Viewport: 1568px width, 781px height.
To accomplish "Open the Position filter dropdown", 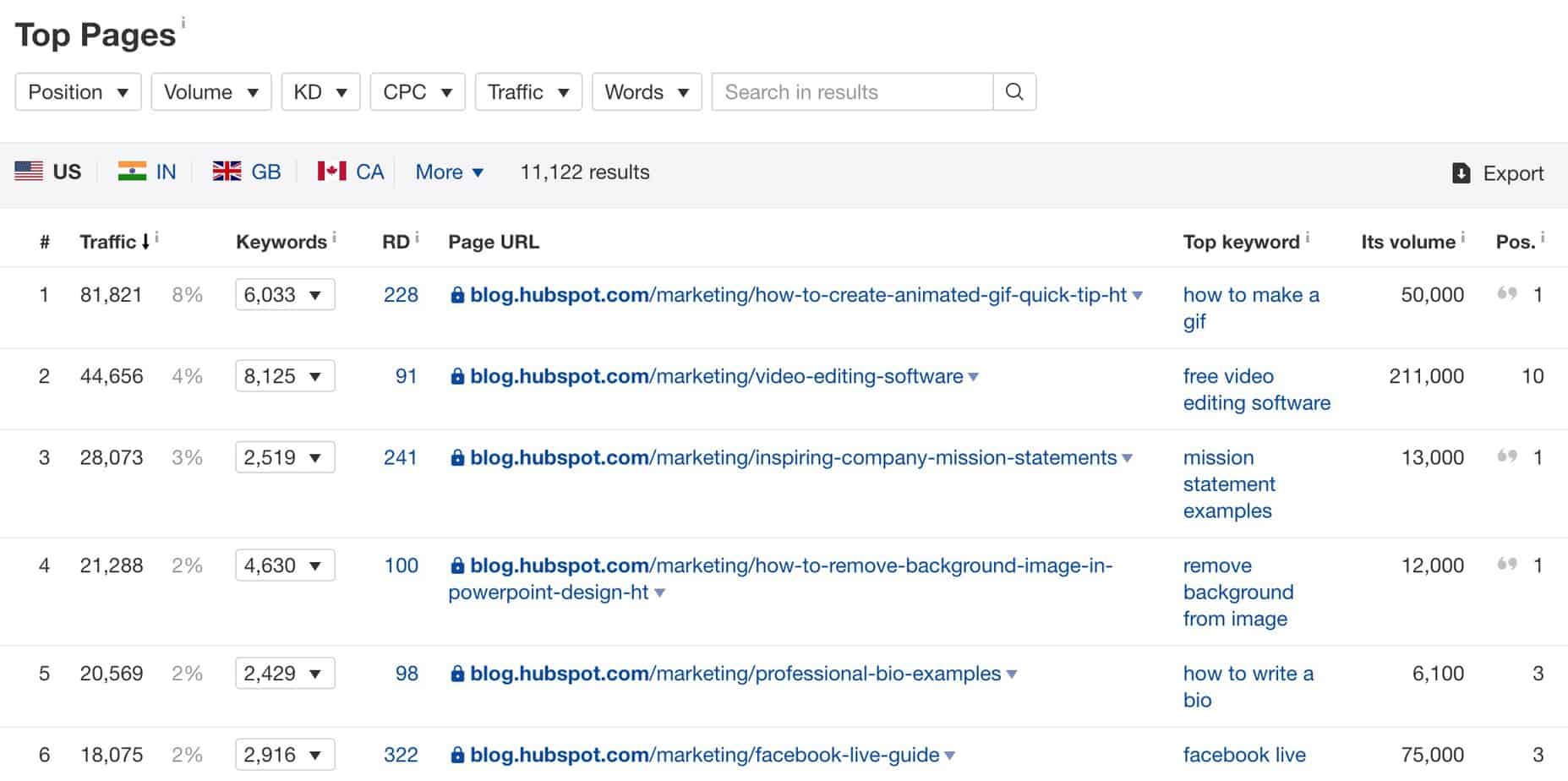I will click(x=77, y=91).
